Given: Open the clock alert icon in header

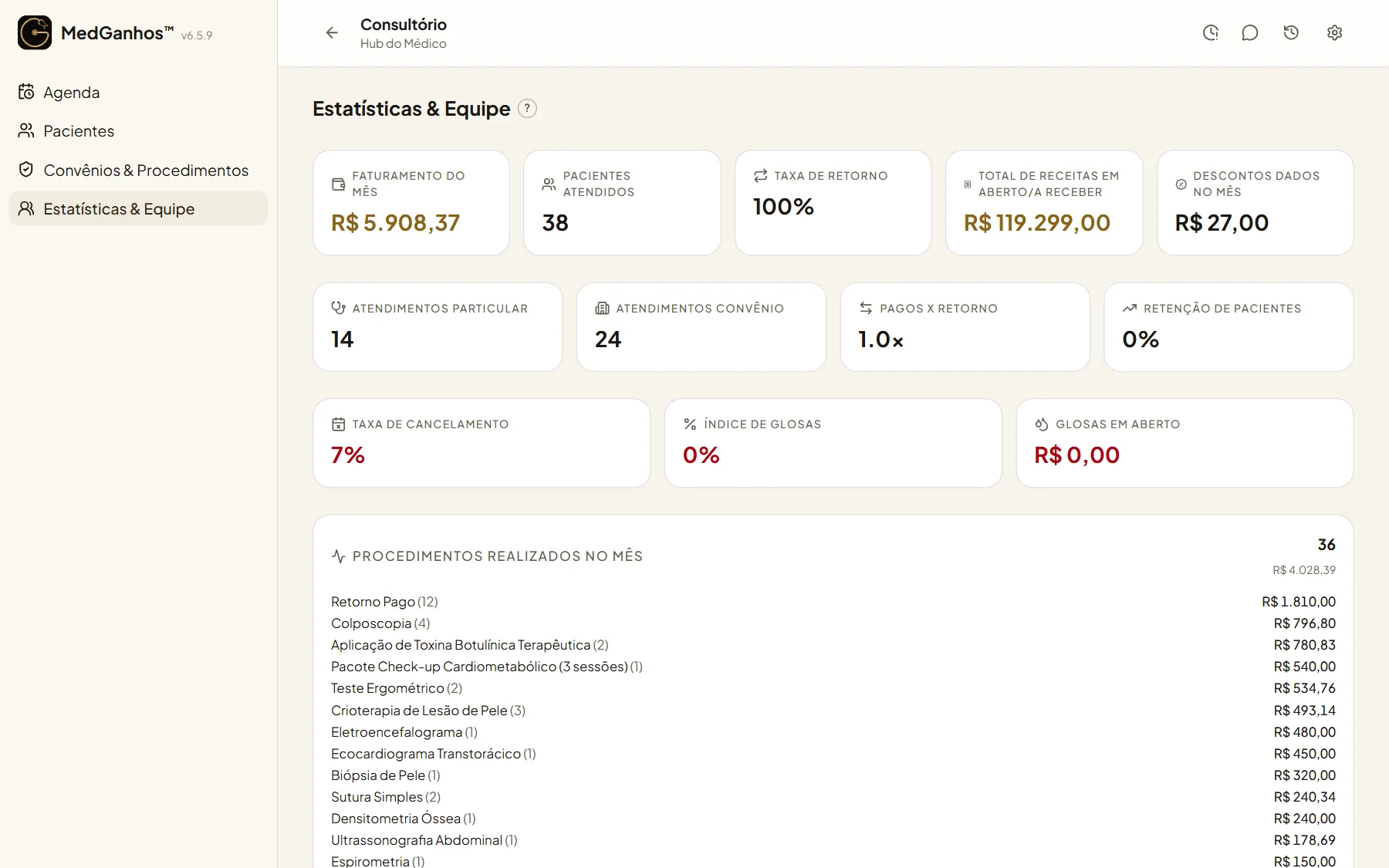Looking at the screenshot, I should pyautogui.click(x=1211, y=32).
